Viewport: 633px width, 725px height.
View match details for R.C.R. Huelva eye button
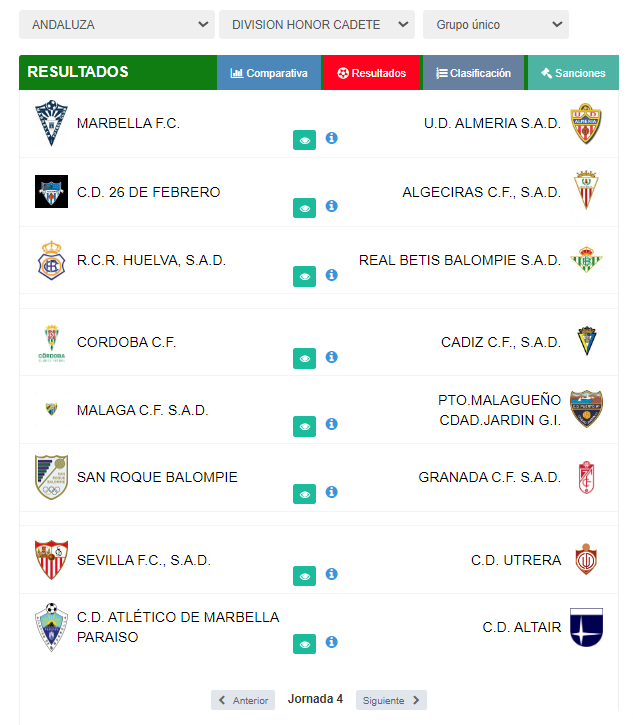(x=305, y=277)
